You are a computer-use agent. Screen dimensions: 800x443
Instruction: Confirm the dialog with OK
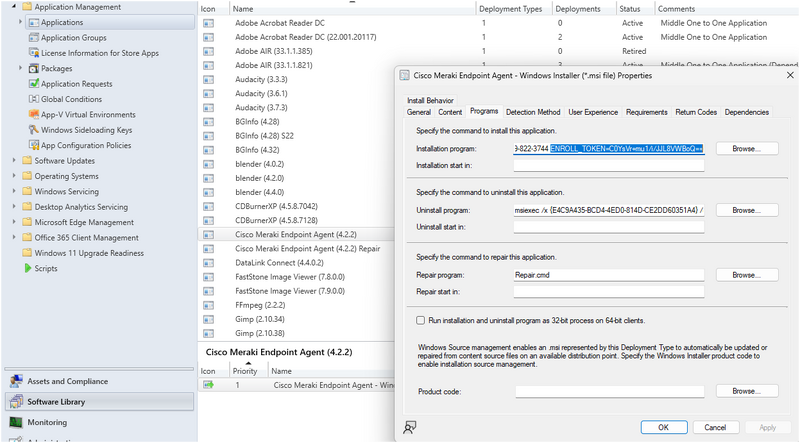click(x=664, y=427)
